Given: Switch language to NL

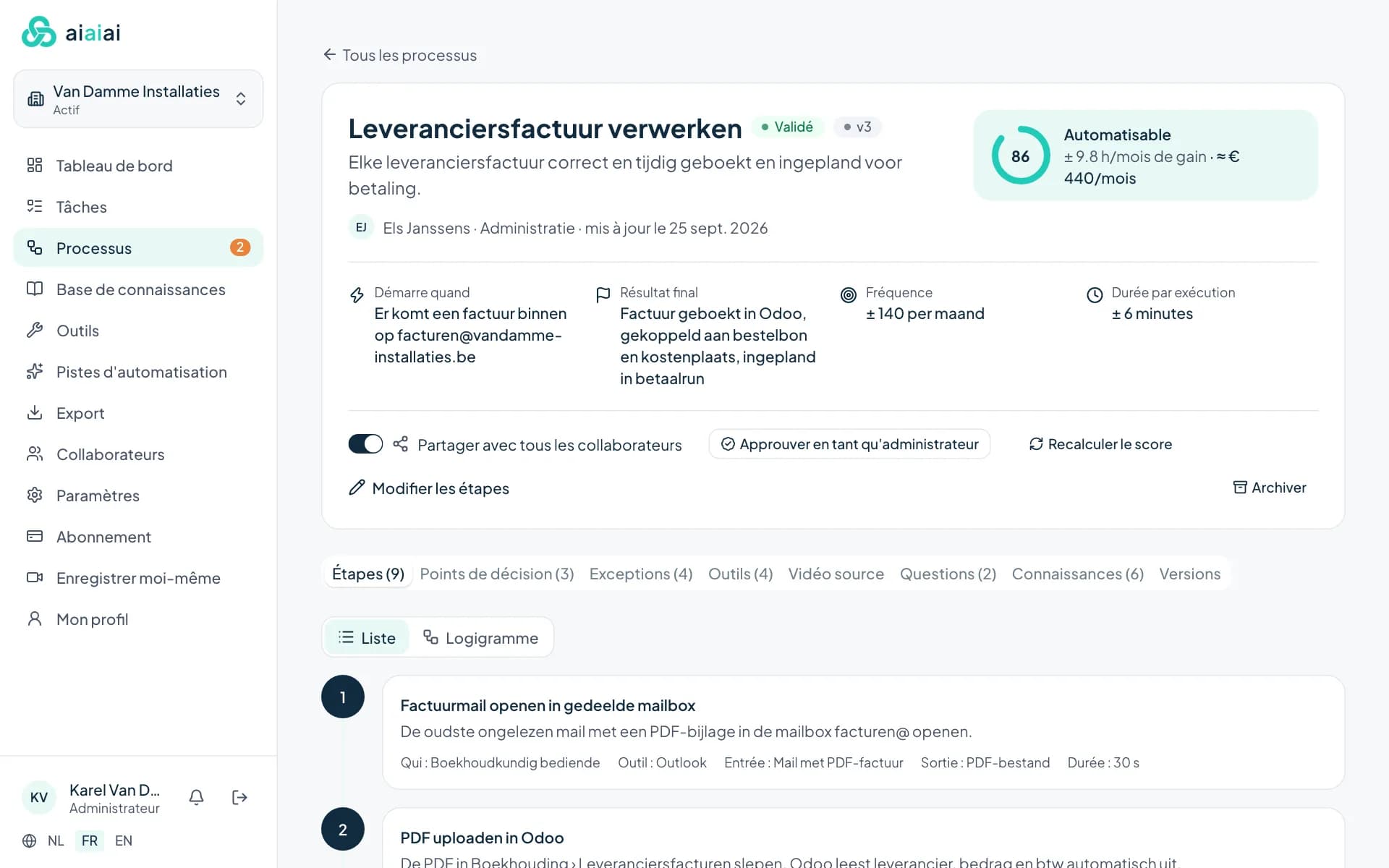Looking at the screenshot, I should click(x=56, y=841).
